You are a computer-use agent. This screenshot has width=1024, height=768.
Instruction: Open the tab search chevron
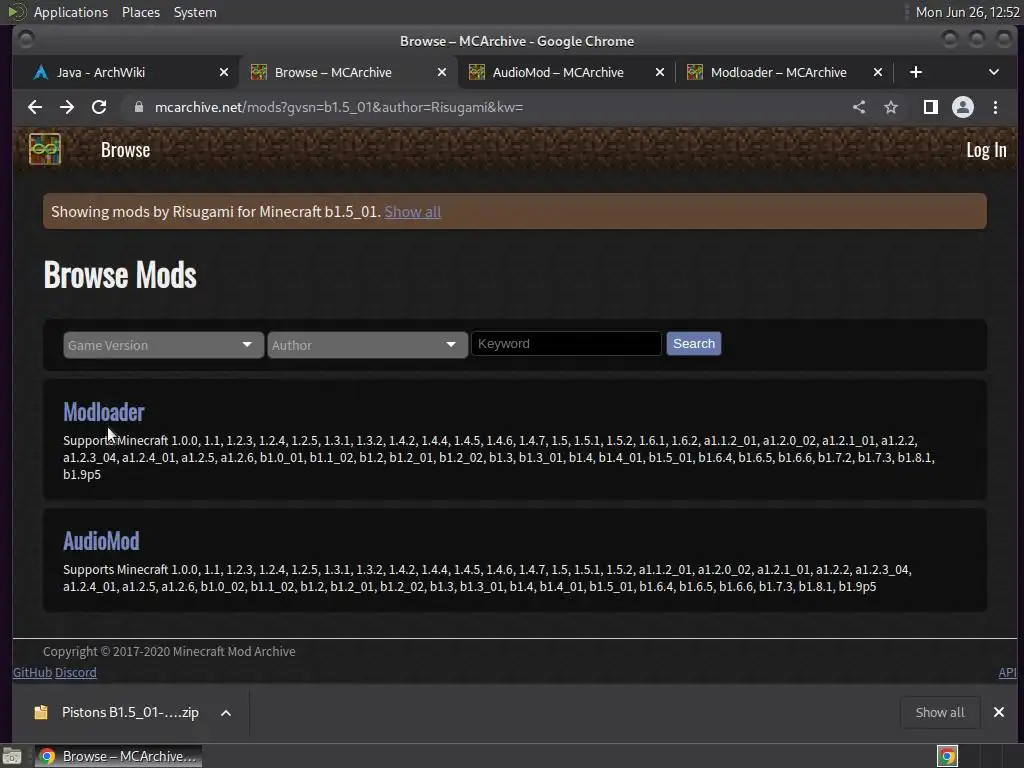click(993, 72)
